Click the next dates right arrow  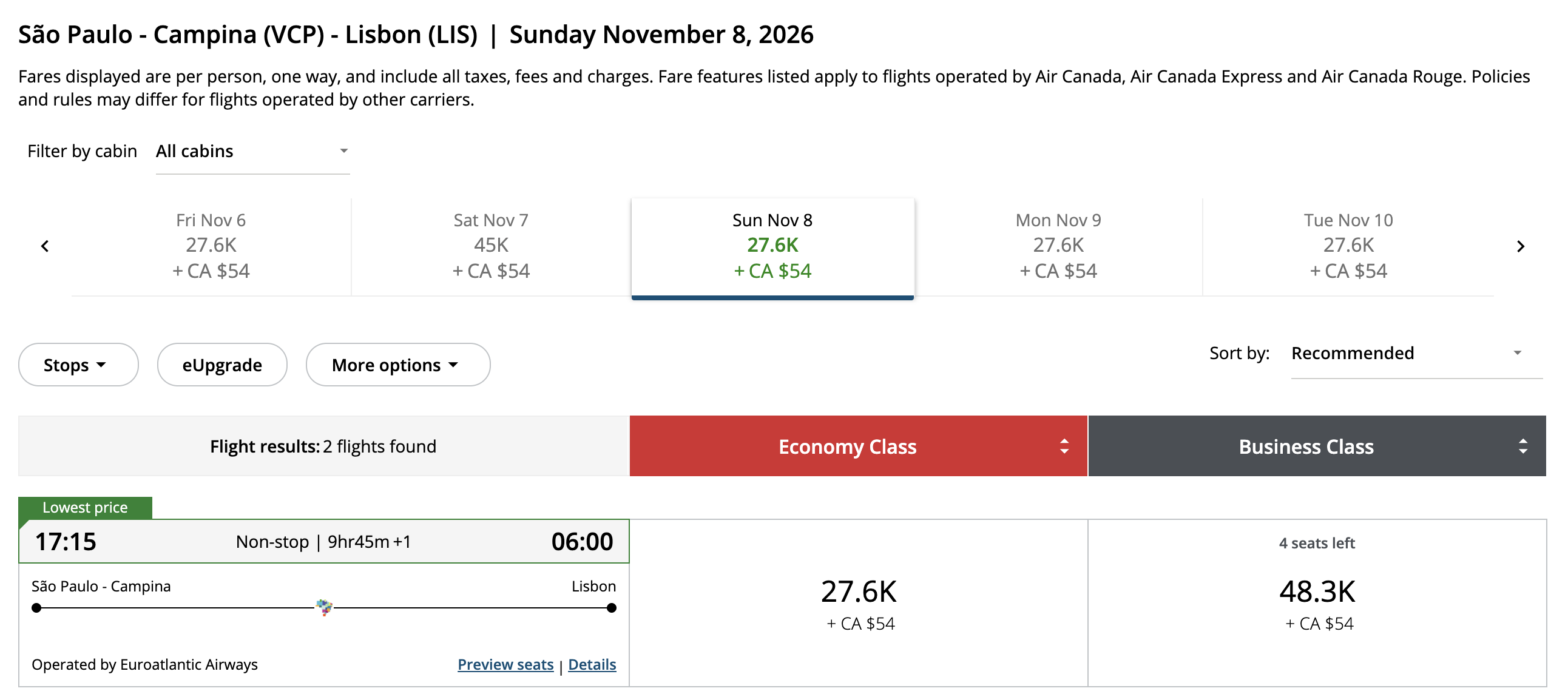tap(1520, 246)
